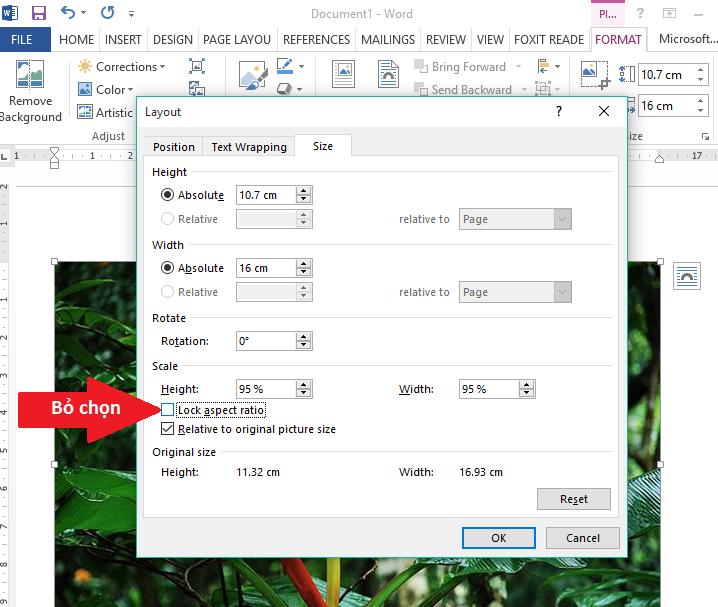Open the Picture Border dropdown arrow

click(x=301, y=67)
